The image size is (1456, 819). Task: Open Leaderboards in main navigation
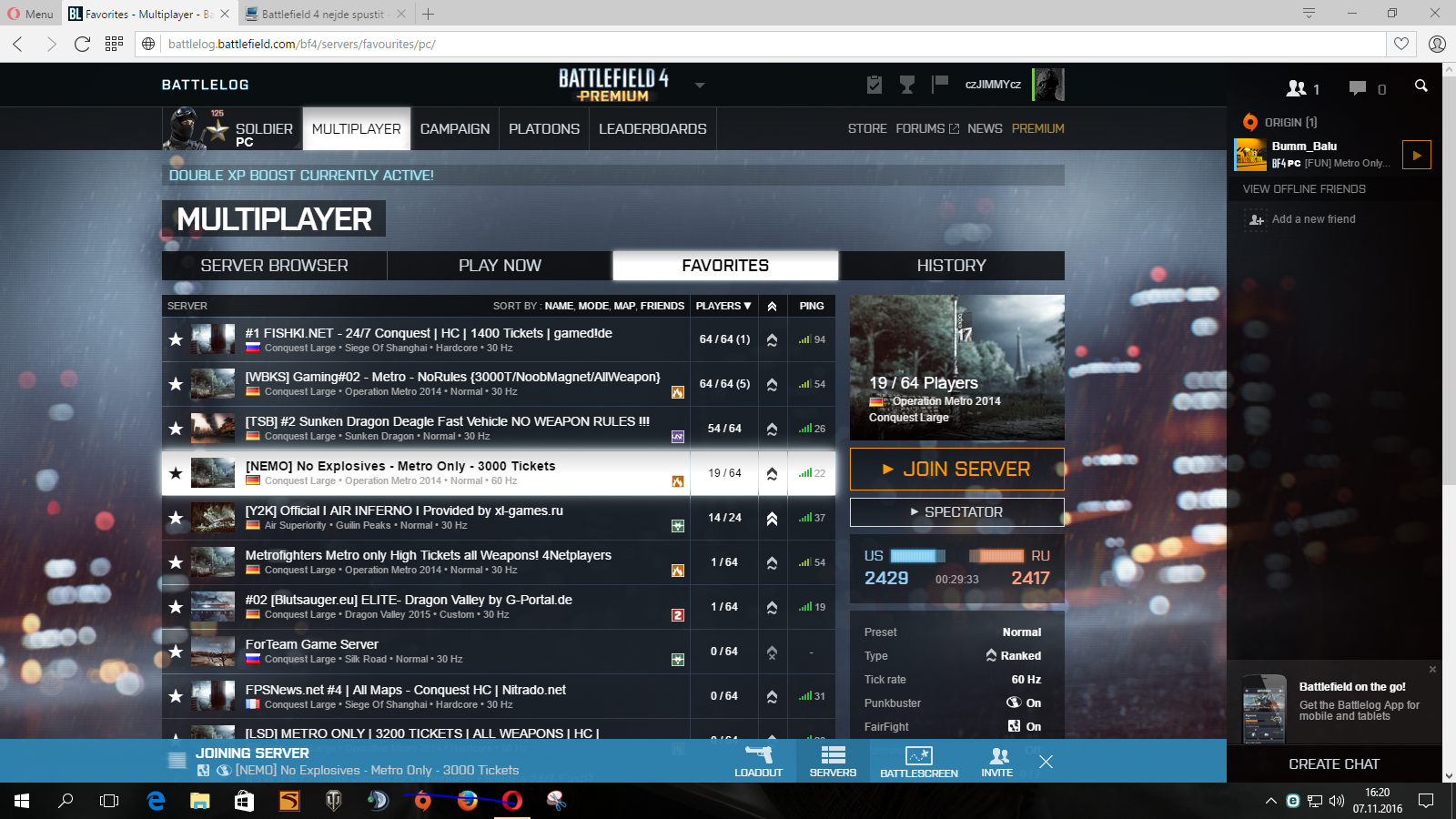(652, 129)
